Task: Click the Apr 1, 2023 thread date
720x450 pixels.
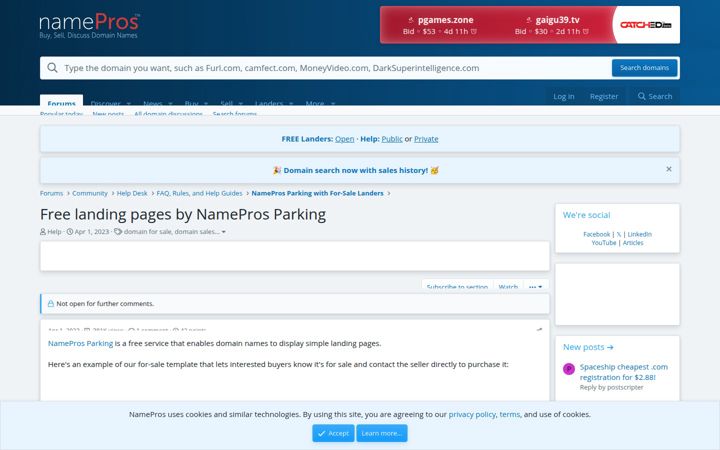Action: (x=92, y=231)
